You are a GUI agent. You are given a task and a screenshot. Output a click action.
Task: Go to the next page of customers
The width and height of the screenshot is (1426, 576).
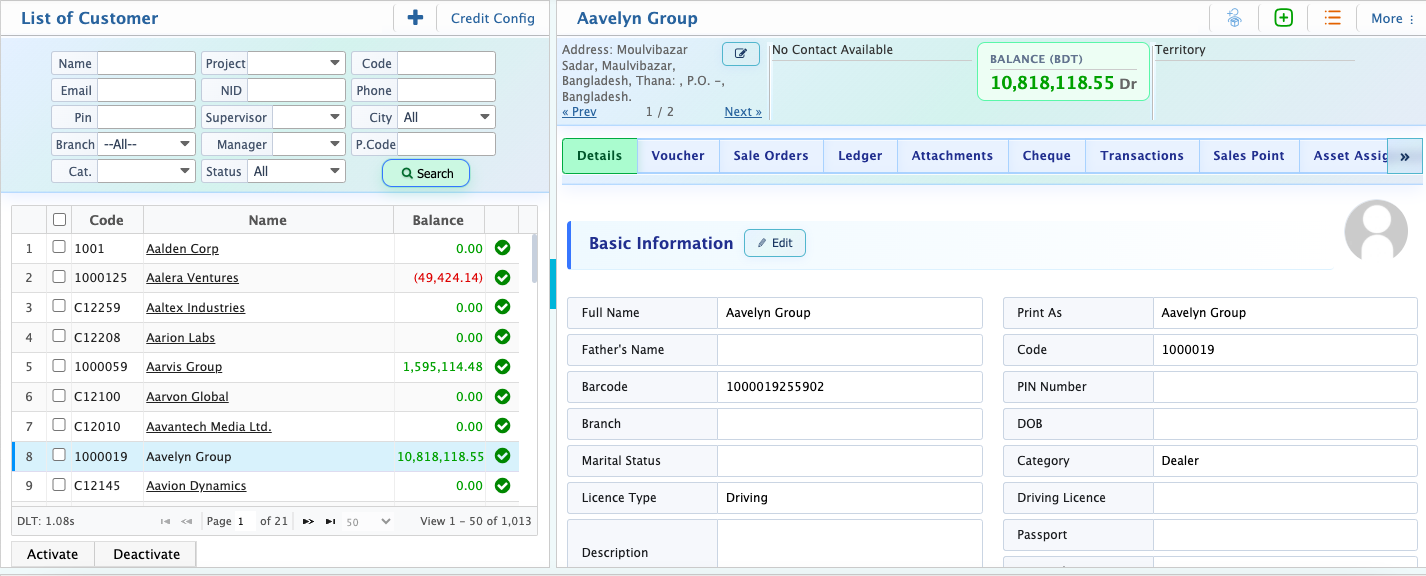(308, 521)
